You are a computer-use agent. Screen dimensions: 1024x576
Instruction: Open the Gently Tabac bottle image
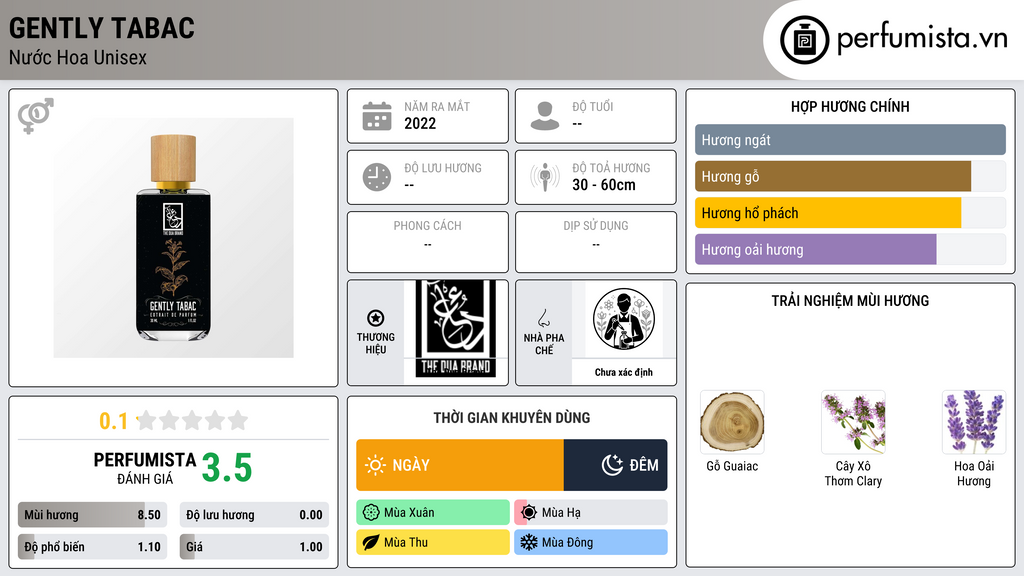point(174,238)
